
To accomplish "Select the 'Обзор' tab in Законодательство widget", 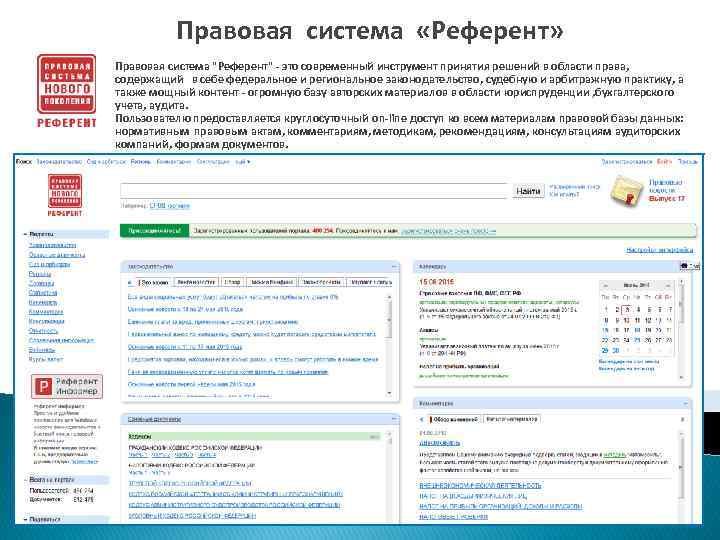I will pyautogui.click(x=233, y=282).
